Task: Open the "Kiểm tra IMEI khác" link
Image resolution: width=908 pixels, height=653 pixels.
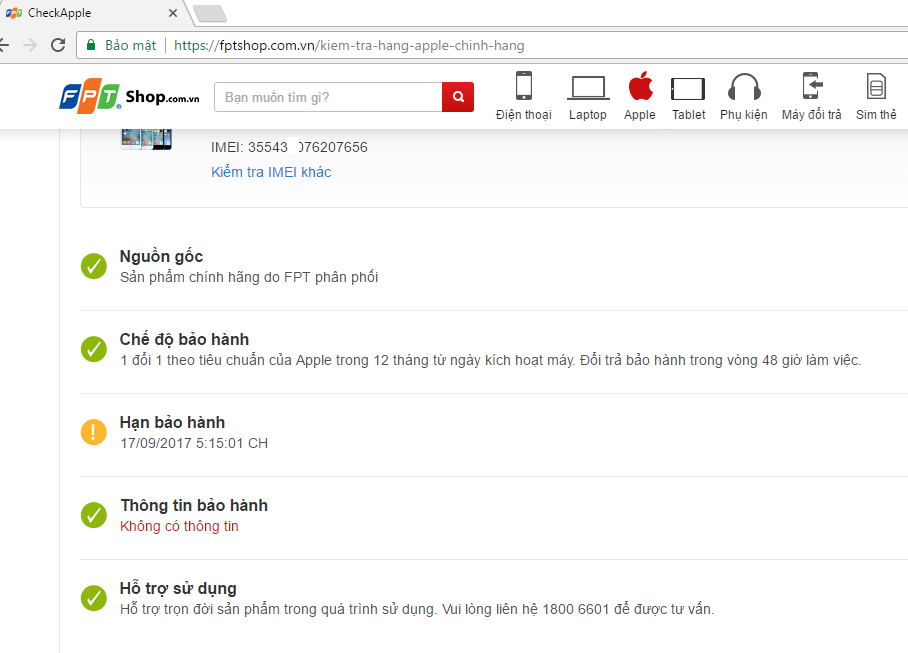Action: point(271,172)
